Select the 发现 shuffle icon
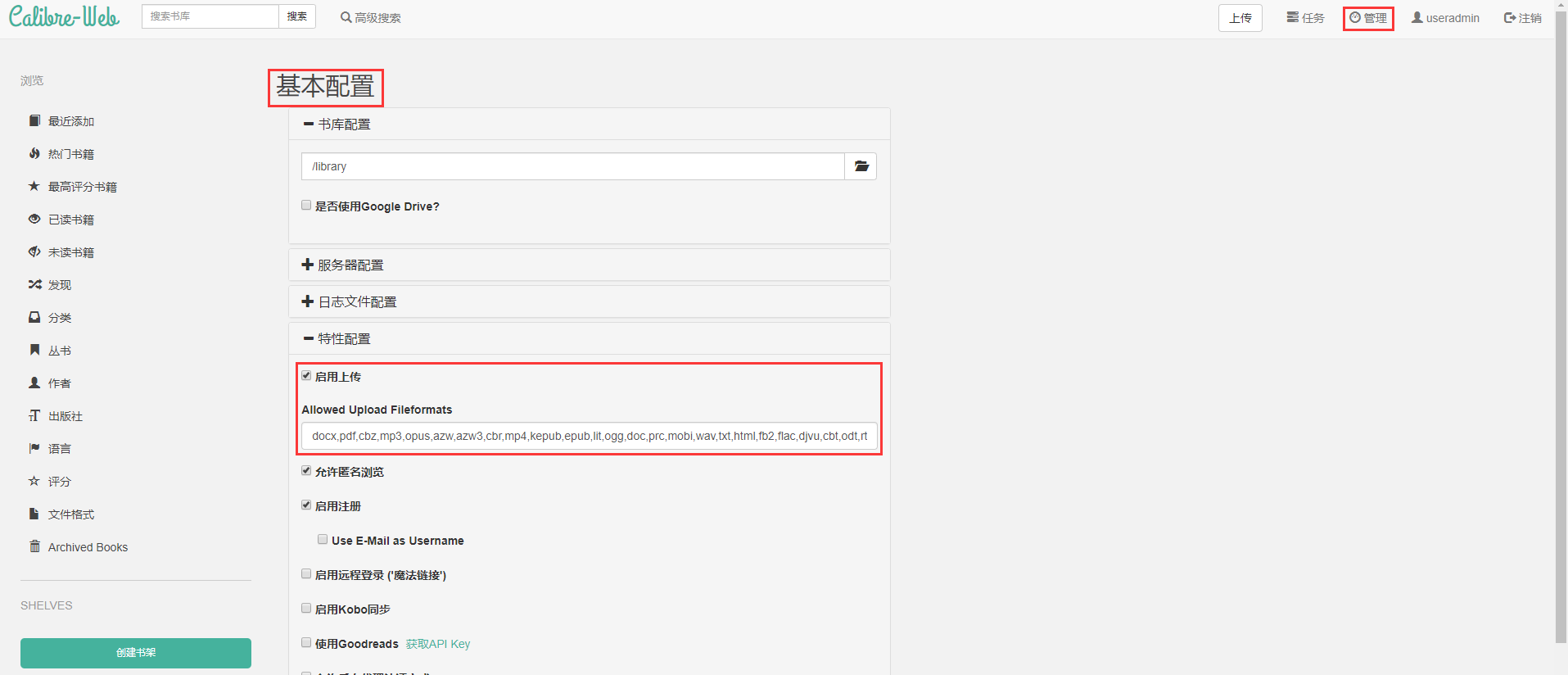This screenshot has height=675, width=1568. click(x=34, y=285)
